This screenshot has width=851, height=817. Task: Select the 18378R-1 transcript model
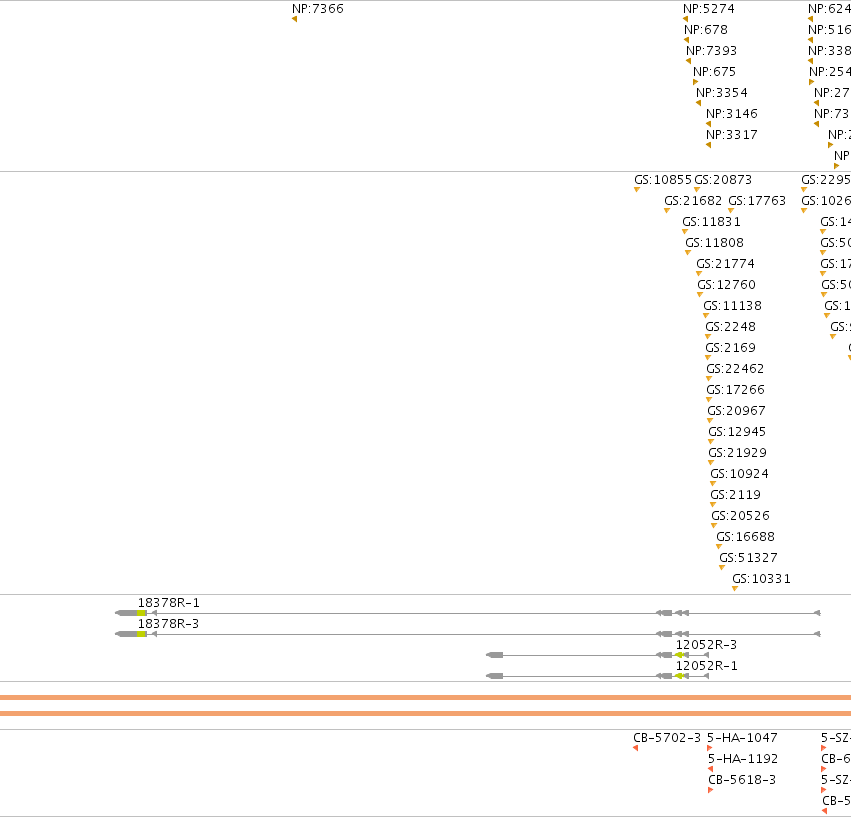468,613
